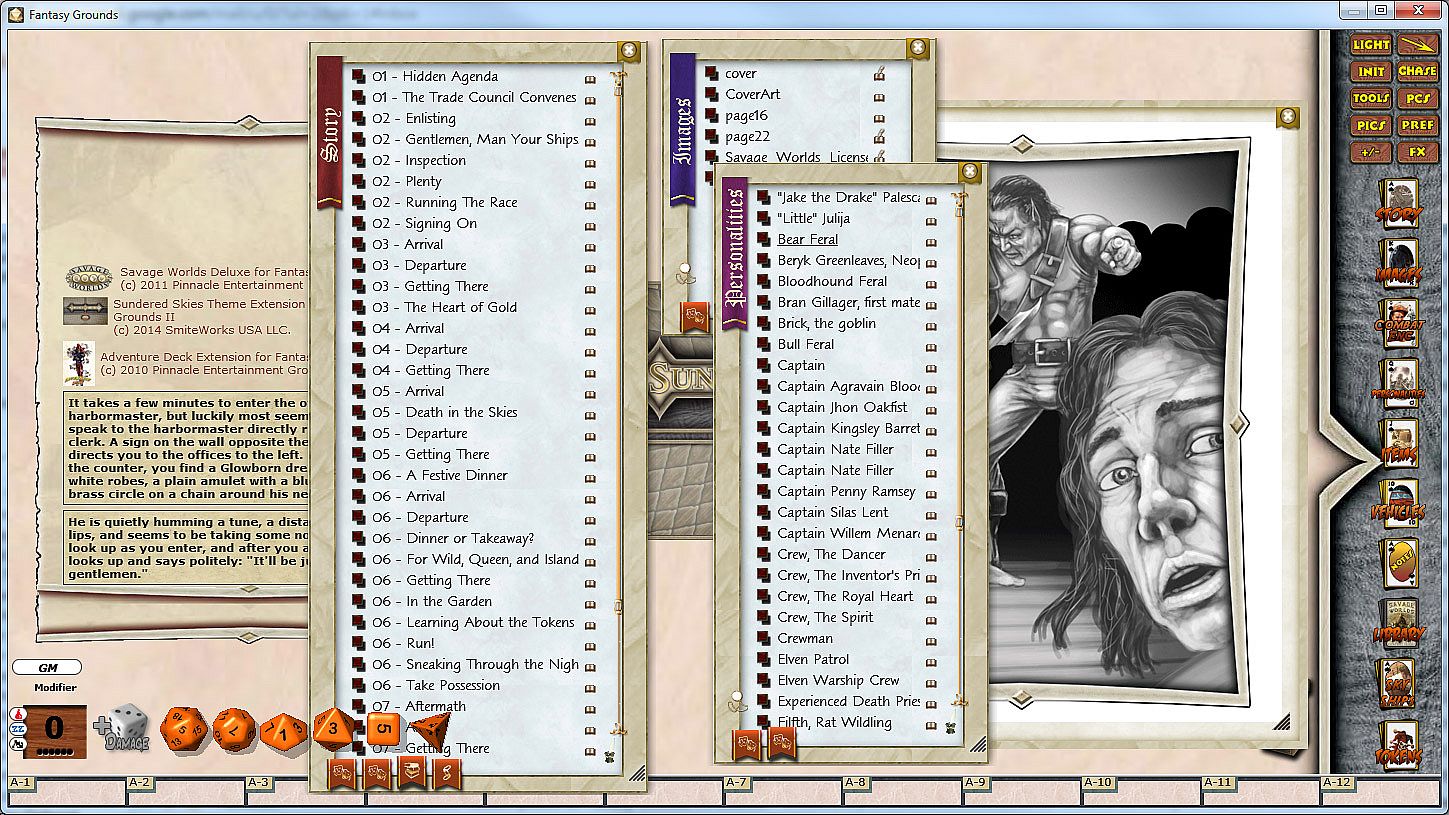Open the Elven Warship Crew personality

(838, 681)
